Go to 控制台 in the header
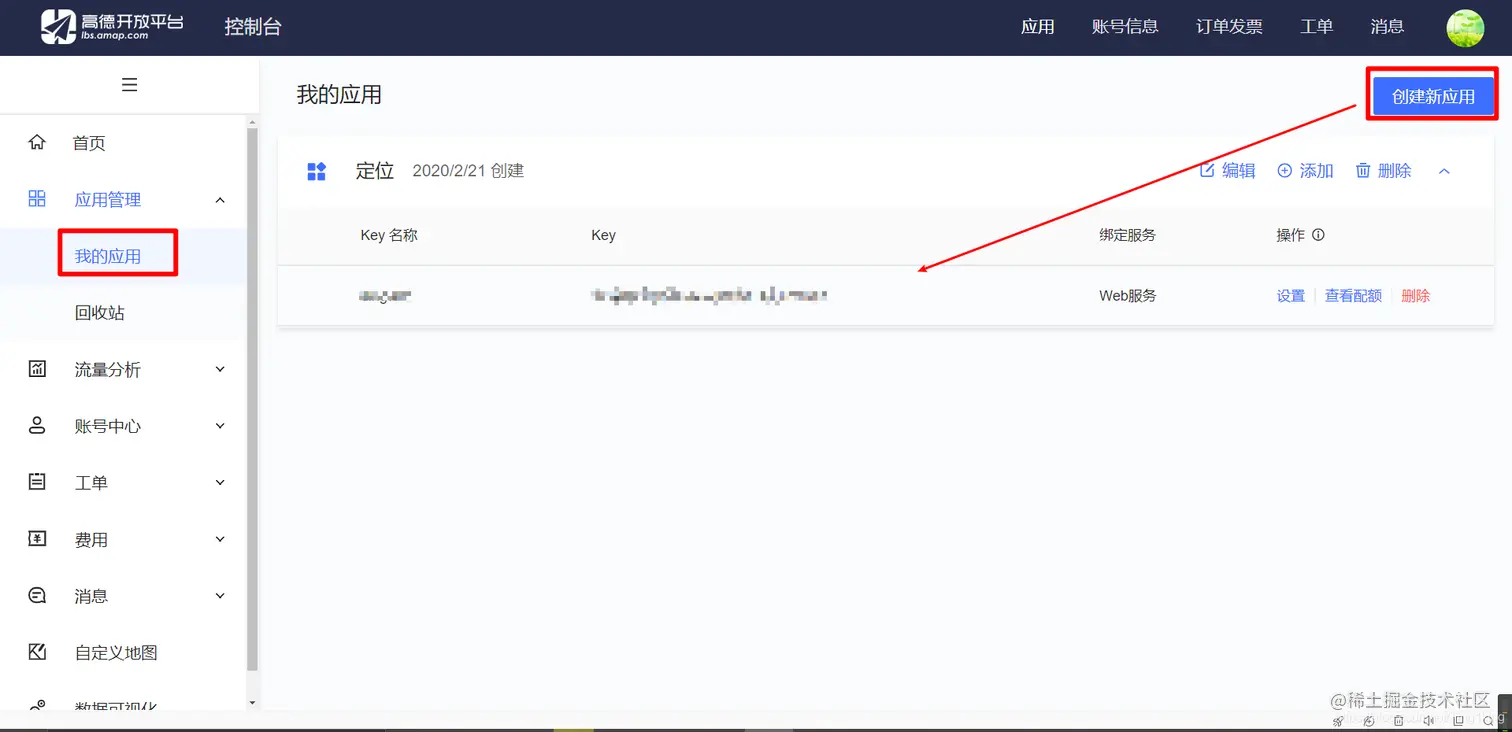This screenshot has height=732, width=1512. pos(253,27)
